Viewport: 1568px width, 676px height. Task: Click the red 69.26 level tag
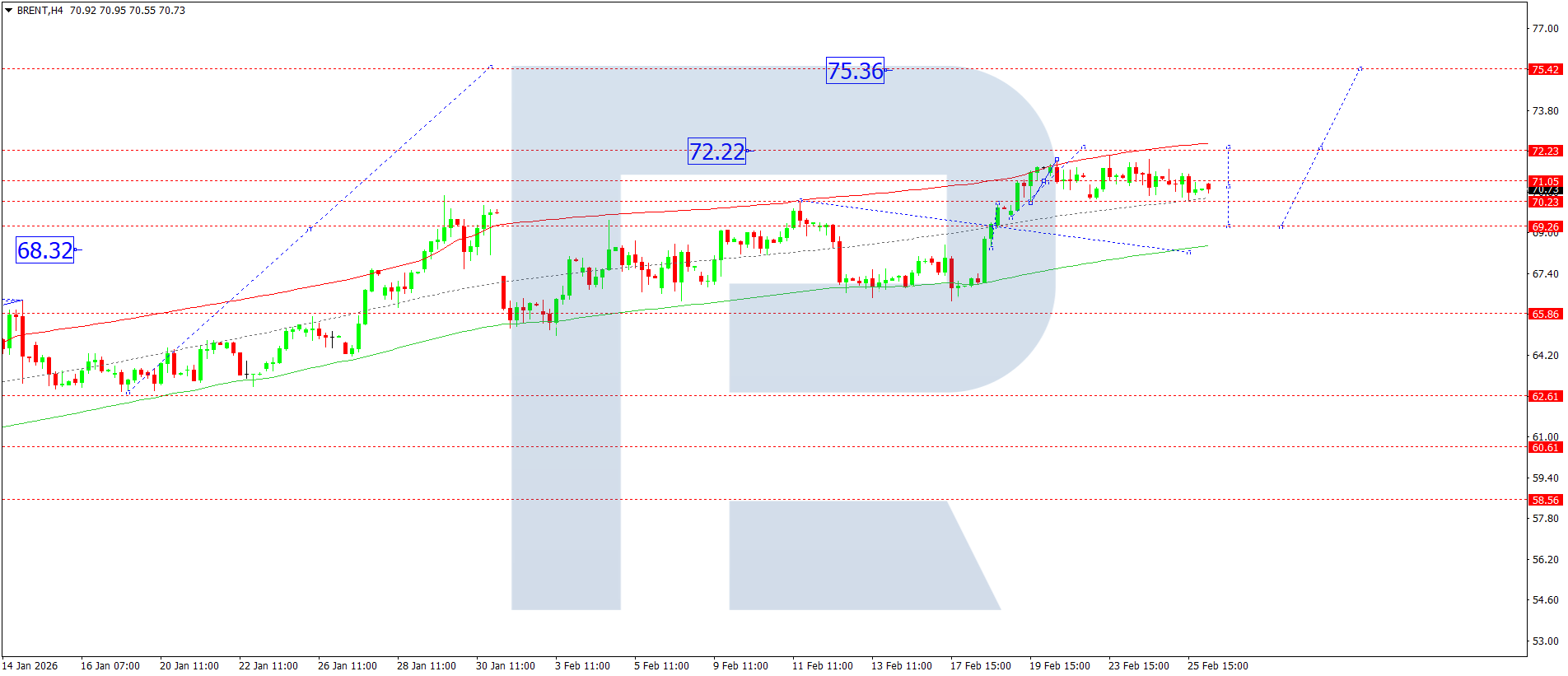point(1544,226)
